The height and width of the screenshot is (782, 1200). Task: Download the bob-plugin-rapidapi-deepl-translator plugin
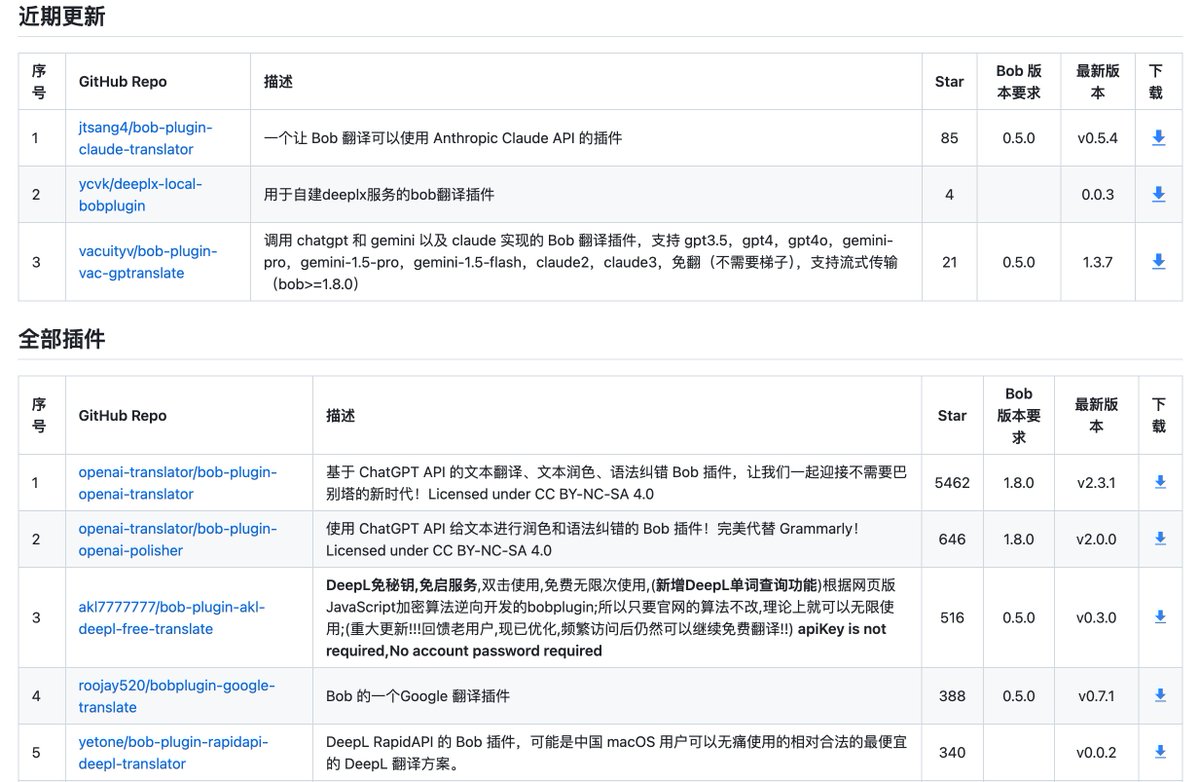(1160, 751)
